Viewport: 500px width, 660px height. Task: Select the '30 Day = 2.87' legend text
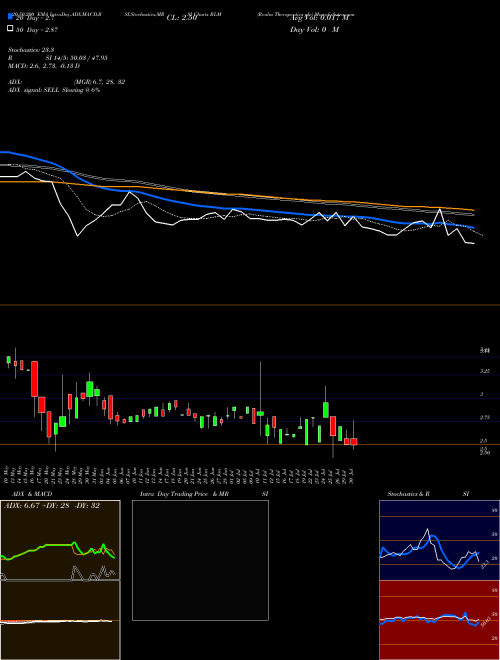tap(37, 29)
